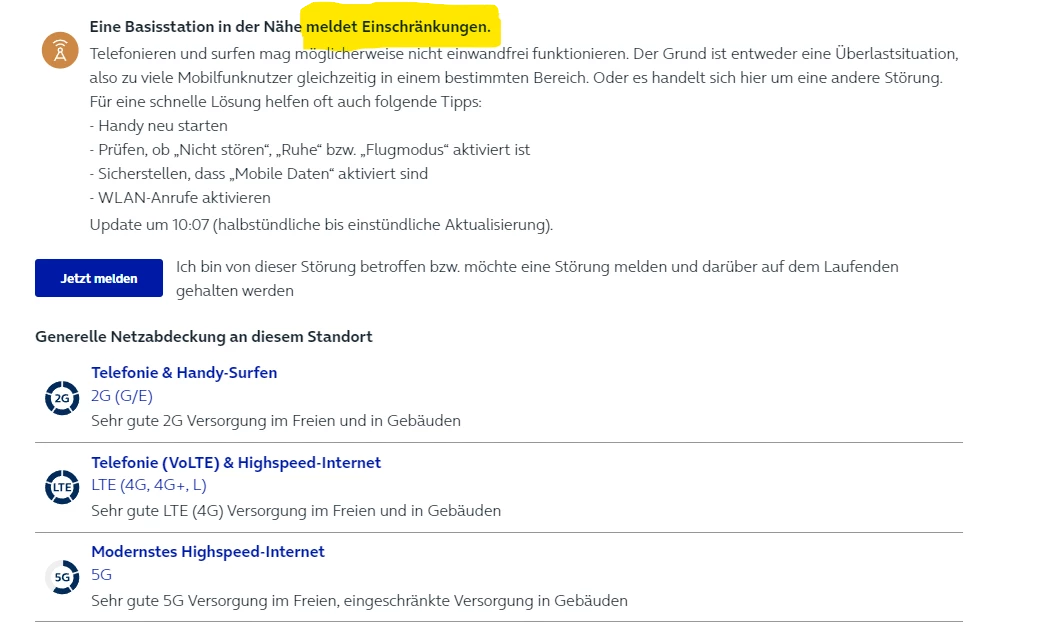Viewport: 1049px width, 635px height.
Task: Select the LTE (4G, 4G+, L) label
Action: [x=149, y=486]
